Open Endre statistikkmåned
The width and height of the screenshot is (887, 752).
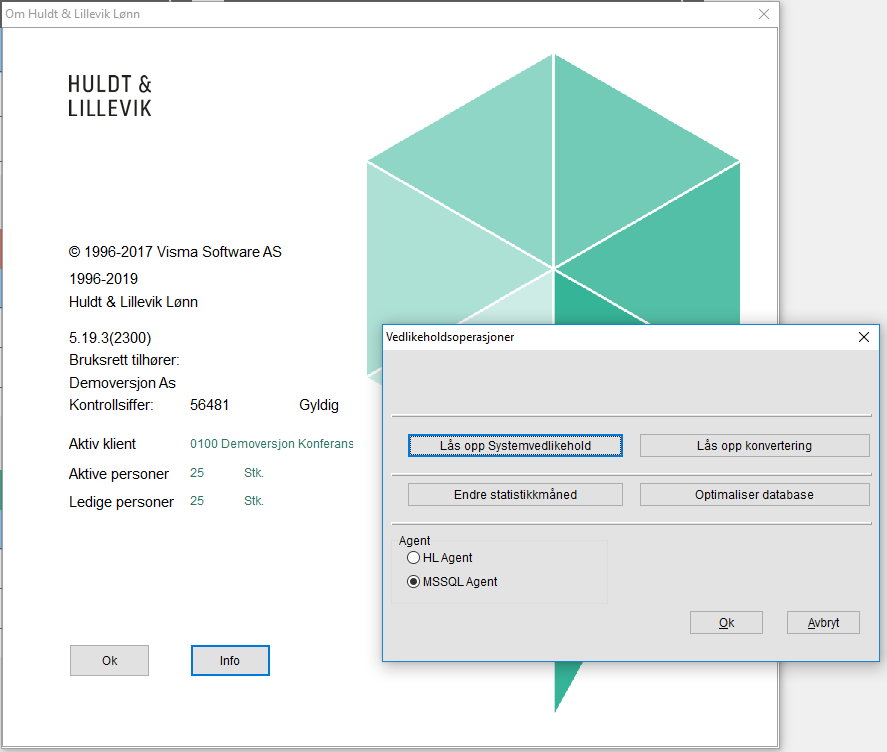tap(515, 495)
